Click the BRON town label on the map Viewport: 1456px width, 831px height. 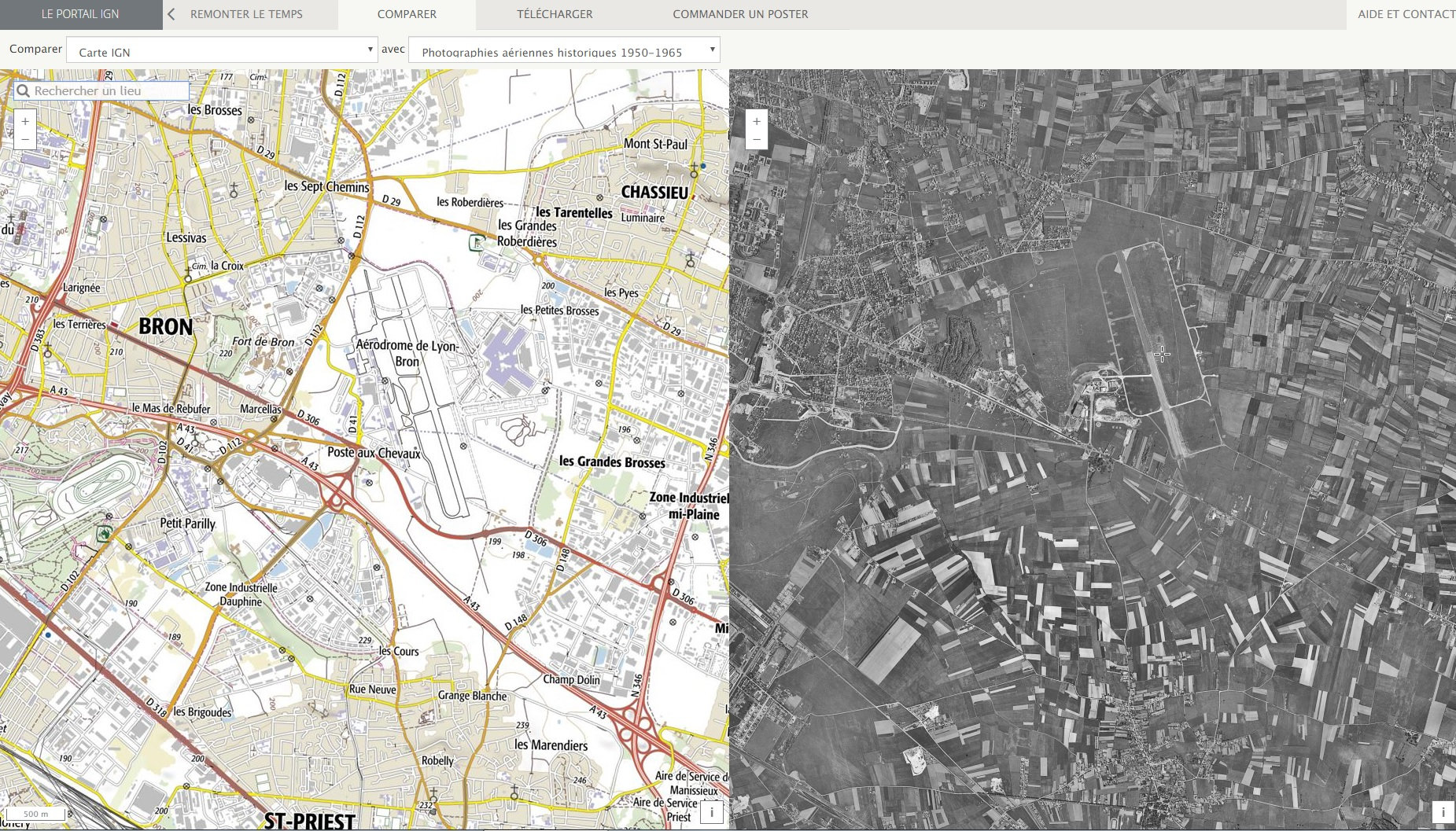(165, 327)
